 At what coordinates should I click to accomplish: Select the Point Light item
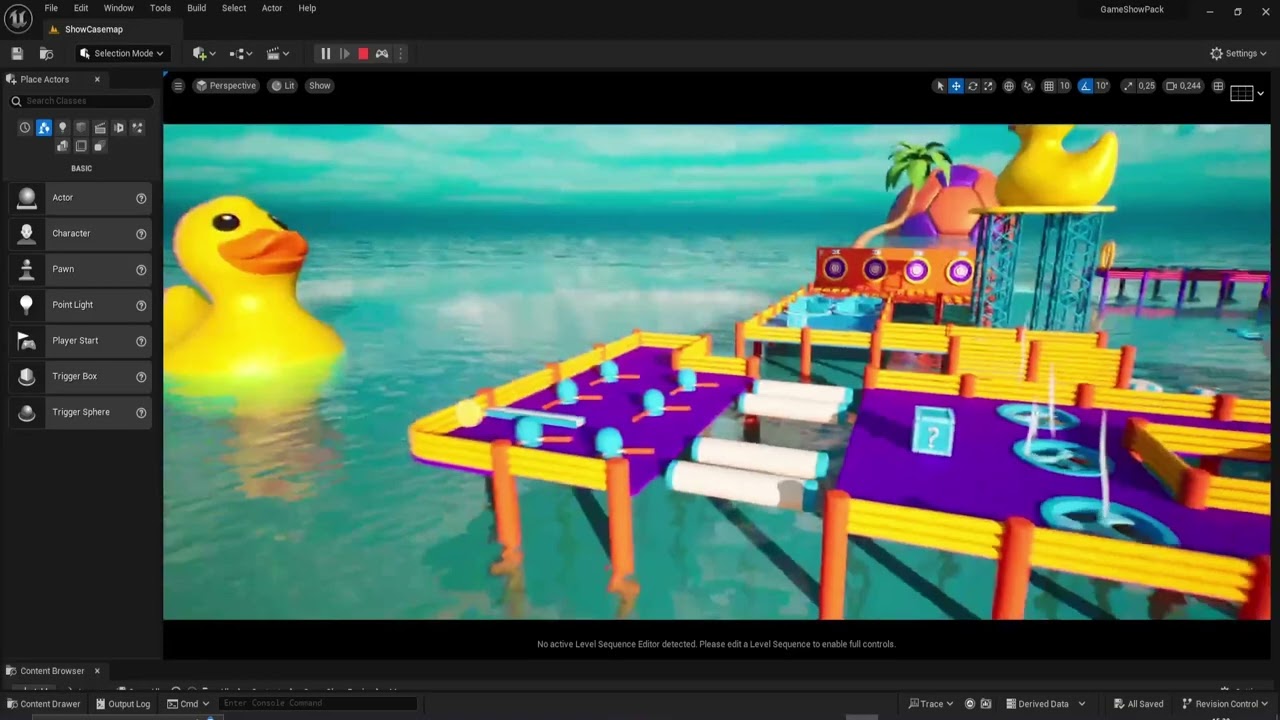81,305
